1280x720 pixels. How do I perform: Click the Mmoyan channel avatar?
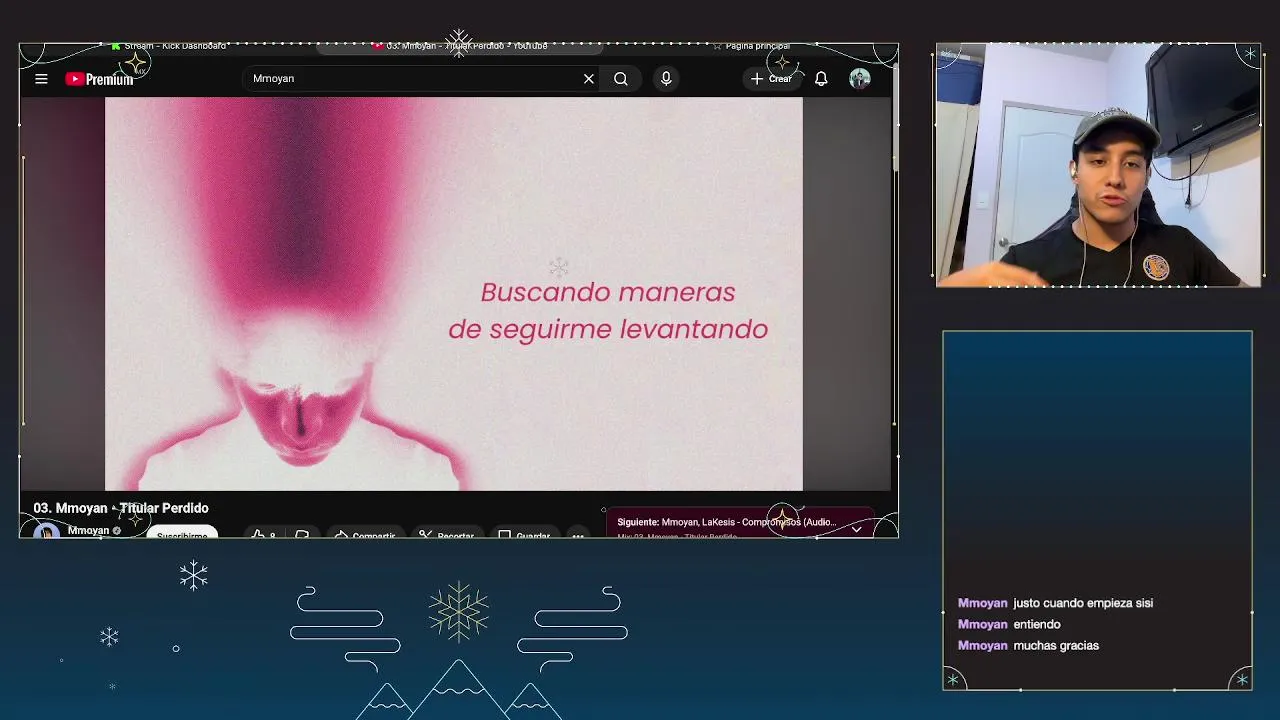click(x=46, y=531)
